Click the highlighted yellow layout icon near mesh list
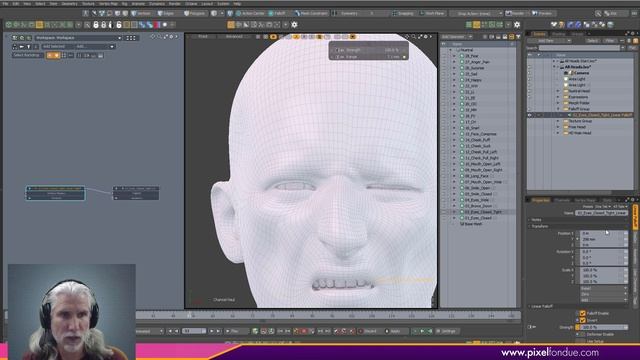 click(476, 25)
